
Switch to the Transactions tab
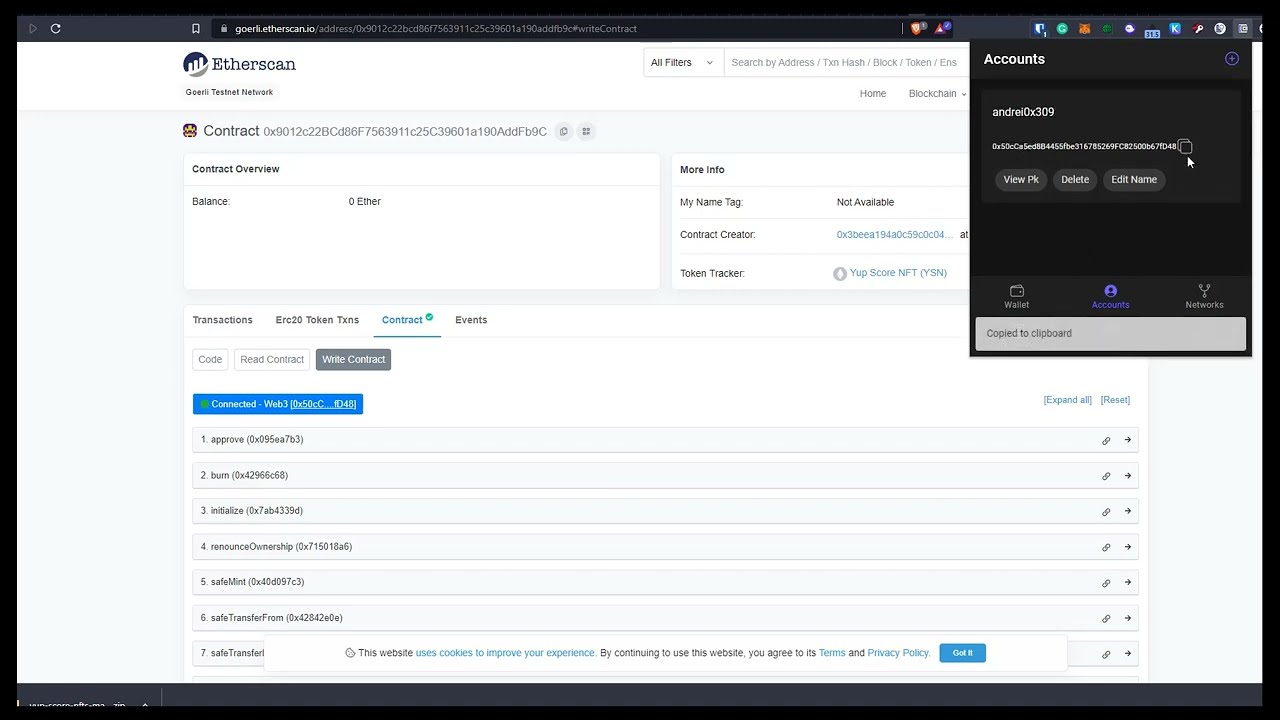point(222,320)
